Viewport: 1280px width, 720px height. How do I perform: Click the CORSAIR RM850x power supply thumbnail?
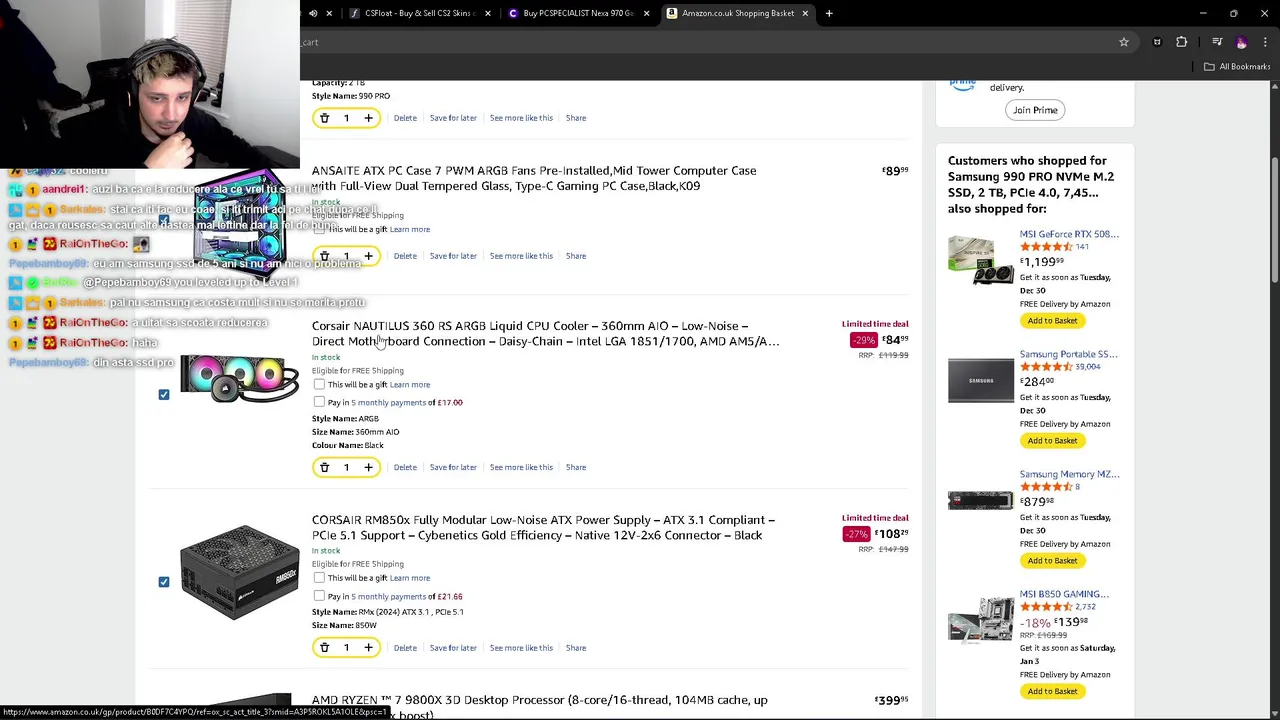(240, 572)
